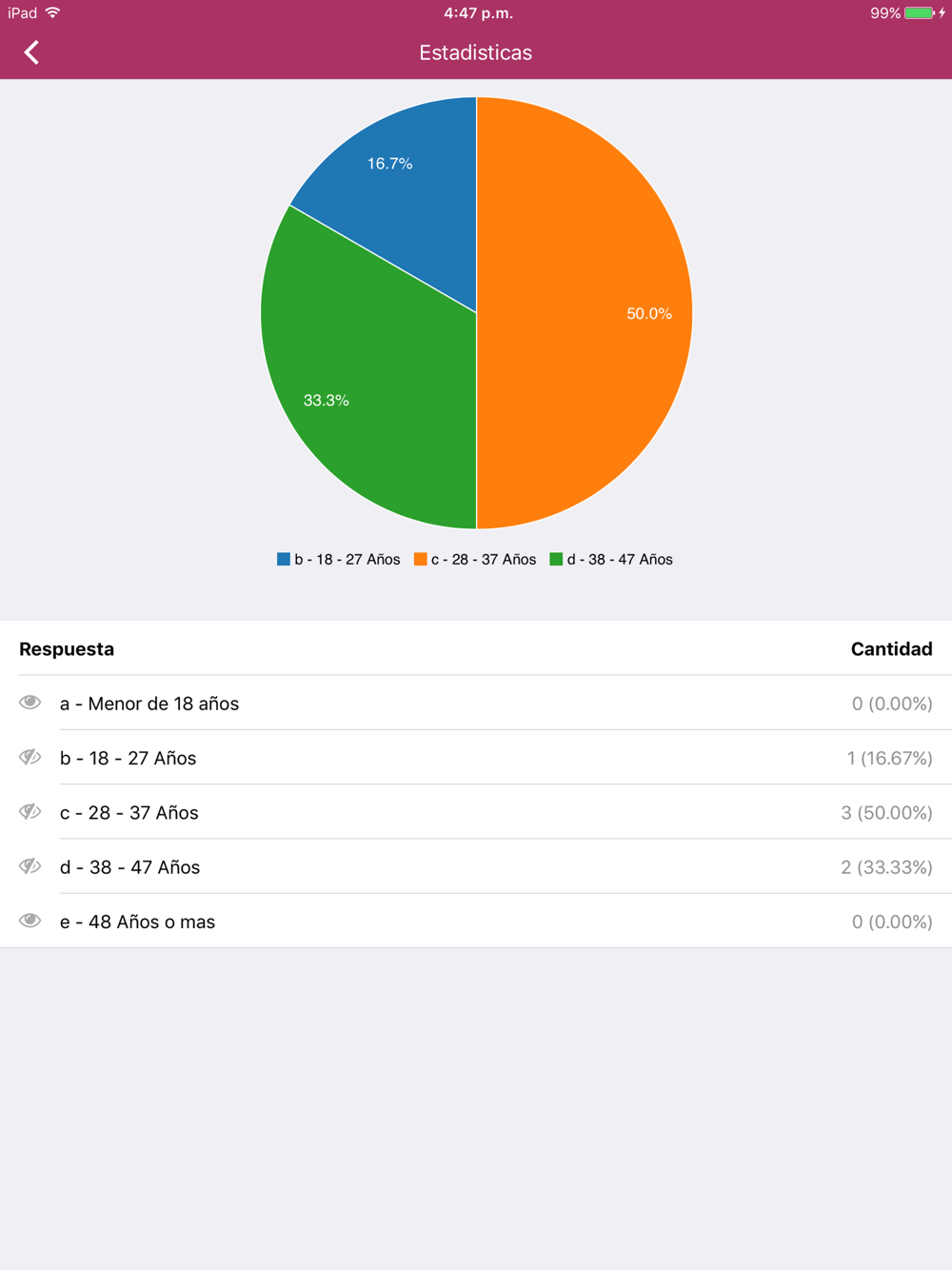This screenshot has width=952, height=1270.
Task: Click the 'b - 18 - 27 Años' legend label
Action: 347,559
